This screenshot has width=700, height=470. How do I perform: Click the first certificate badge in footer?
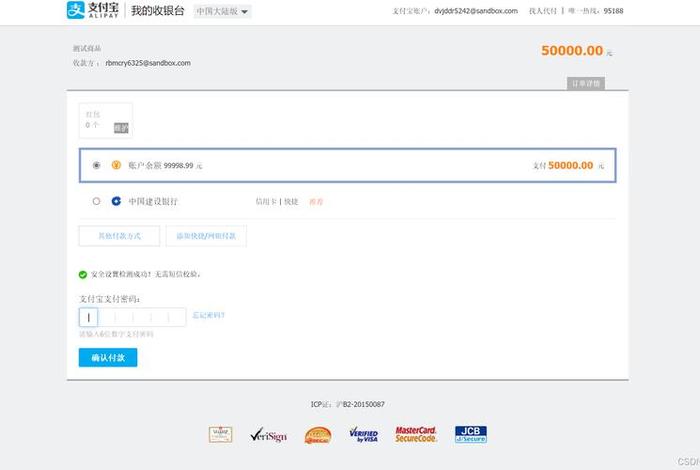[221, 434]
